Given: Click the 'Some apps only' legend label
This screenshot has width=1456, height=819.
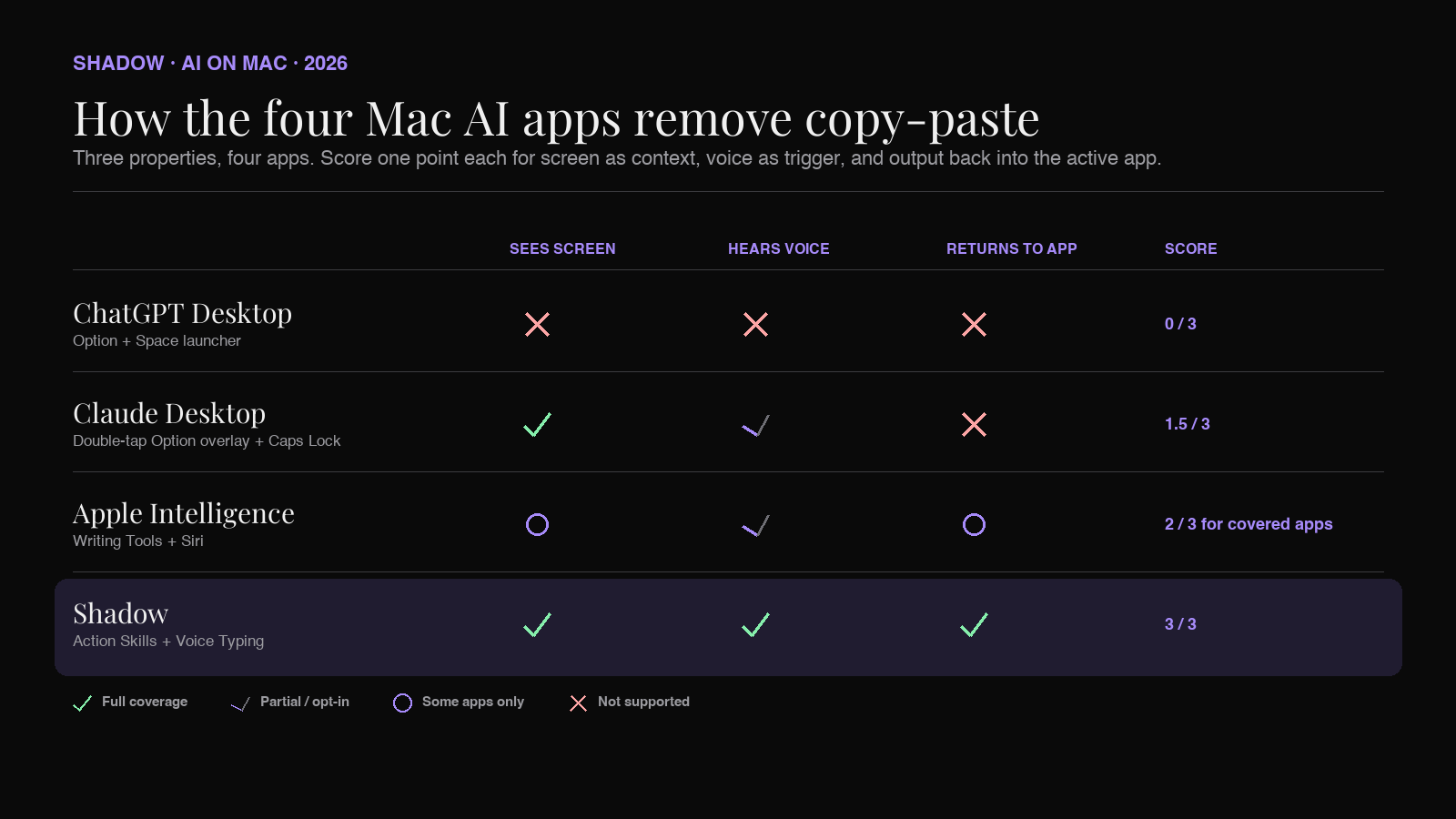Looking at the screenshot, I should 473,702.
